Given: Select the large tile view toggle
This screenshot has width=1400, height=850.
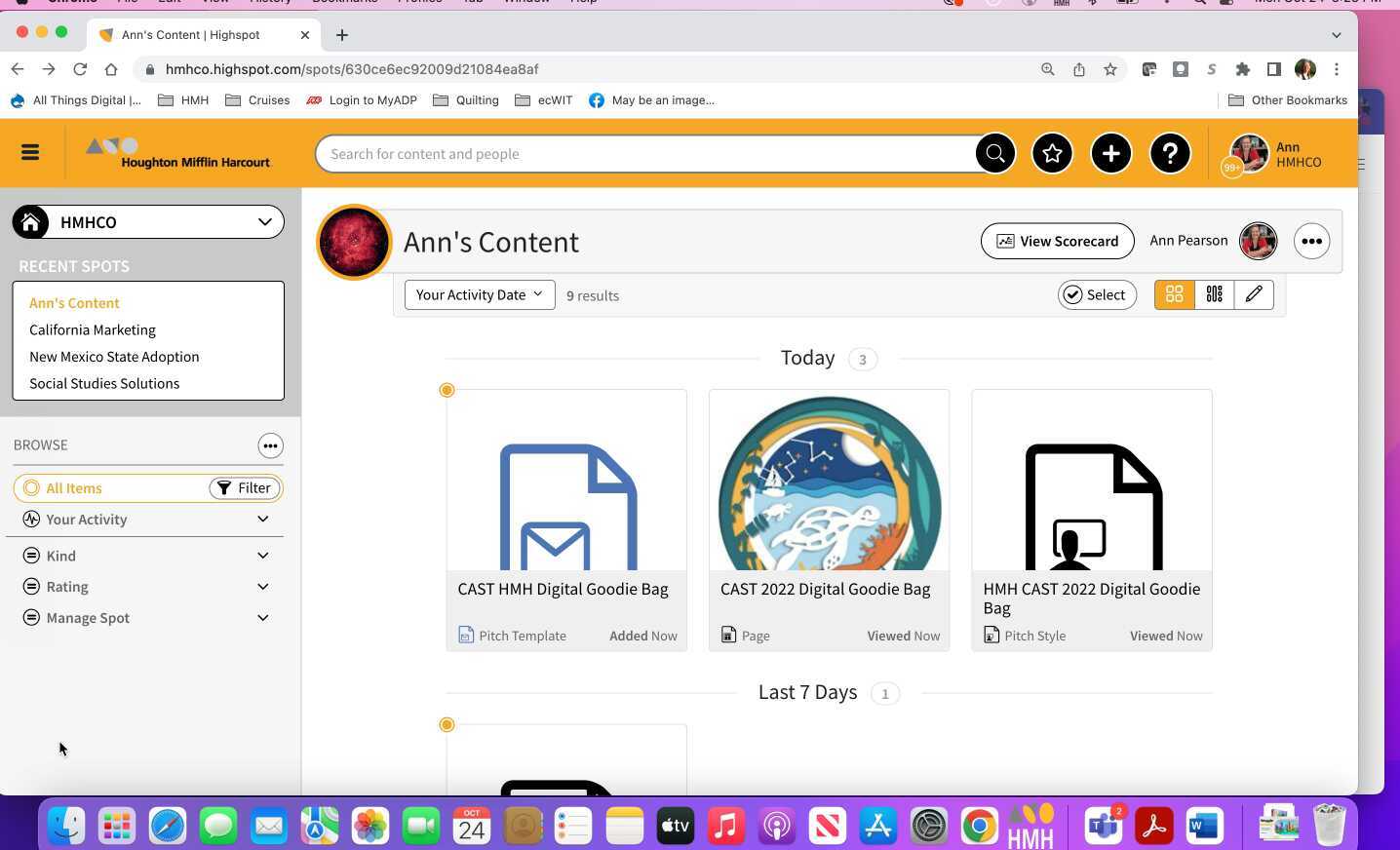Looking at the screenshot, I should click(1174, 294).
